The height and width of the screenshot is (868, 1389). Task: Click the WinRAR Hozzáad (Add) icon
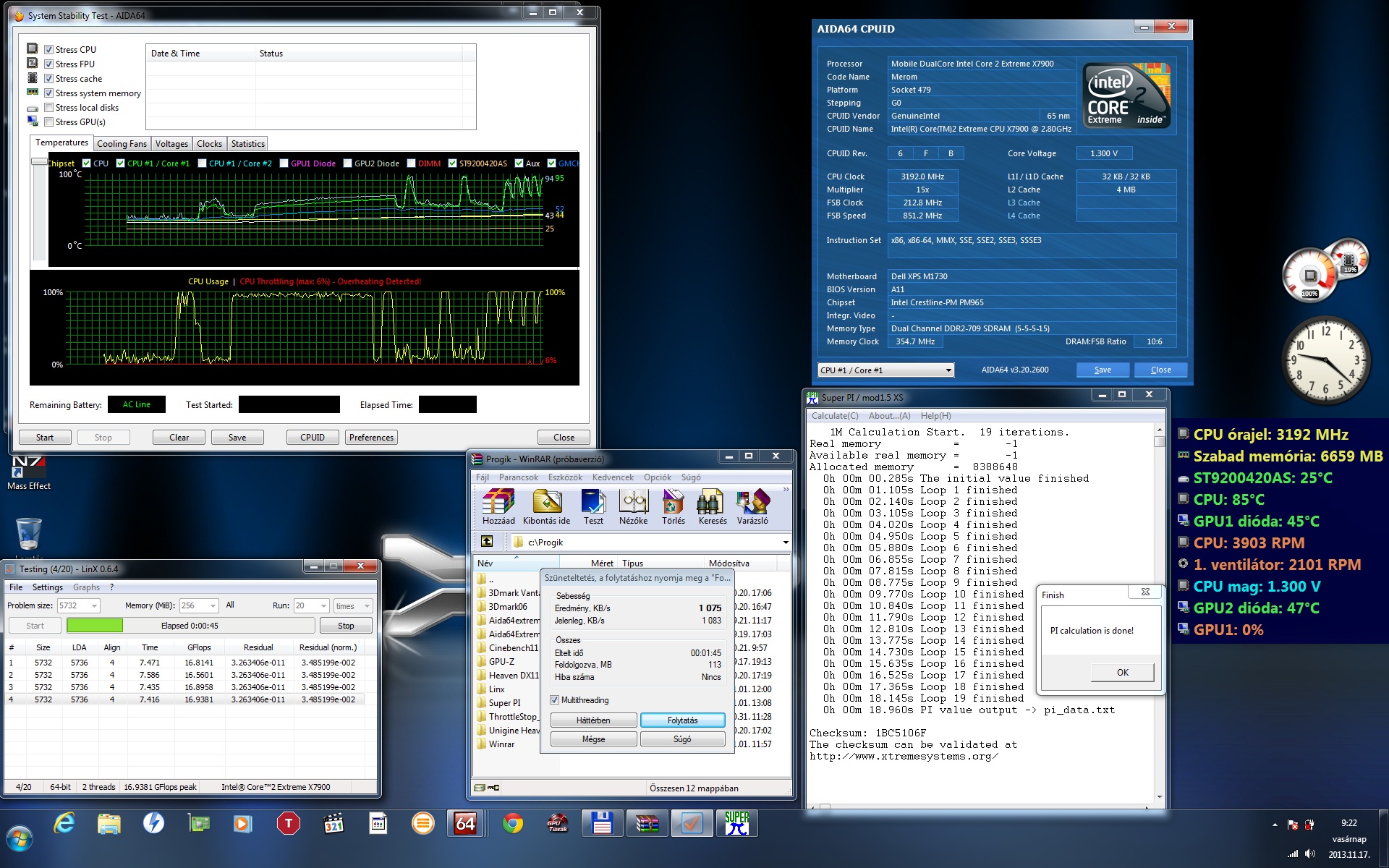click(x=498, y=506)
